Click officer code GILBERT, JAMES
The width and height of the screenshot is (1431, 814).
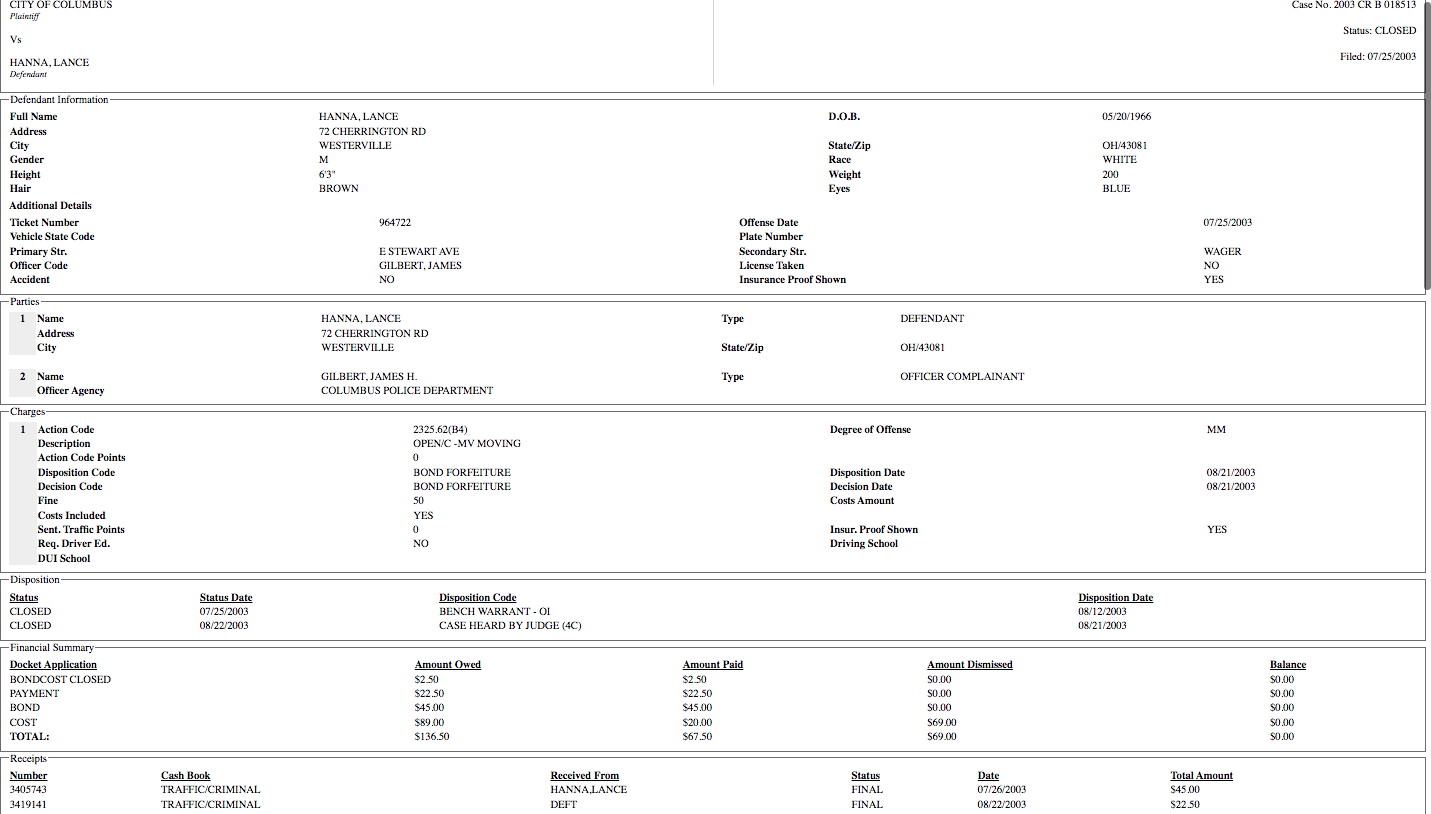click(420, 266)
